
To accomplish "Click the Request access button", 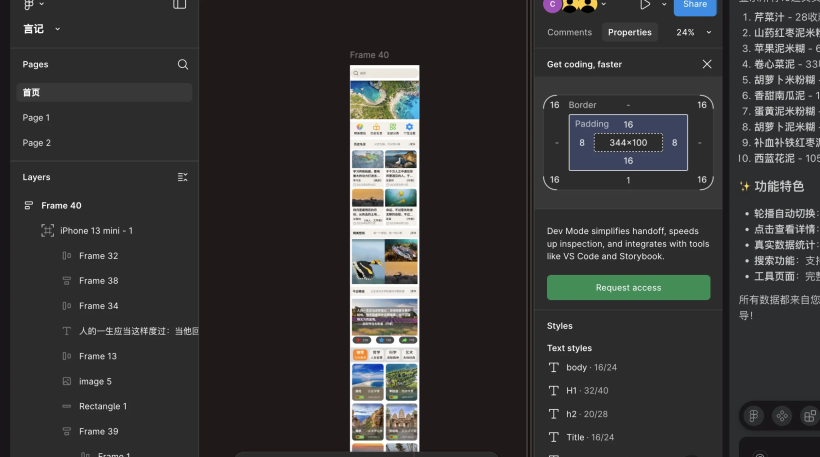I will tap(628, 288).
